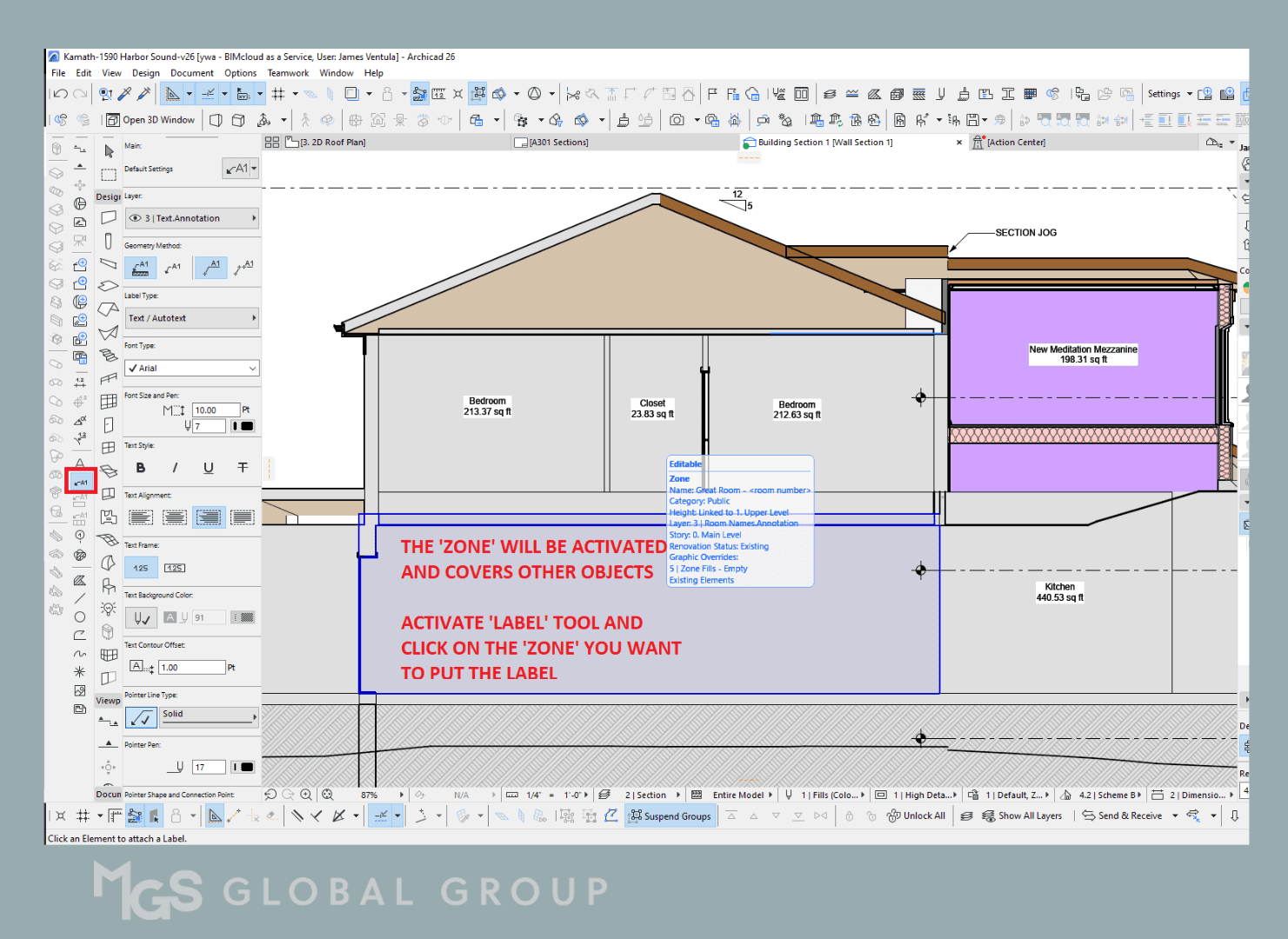Toggle the justified Text Alignment option
Image resolution: width=1288 pixels, height=939 pixels.
tap(242, 516)
